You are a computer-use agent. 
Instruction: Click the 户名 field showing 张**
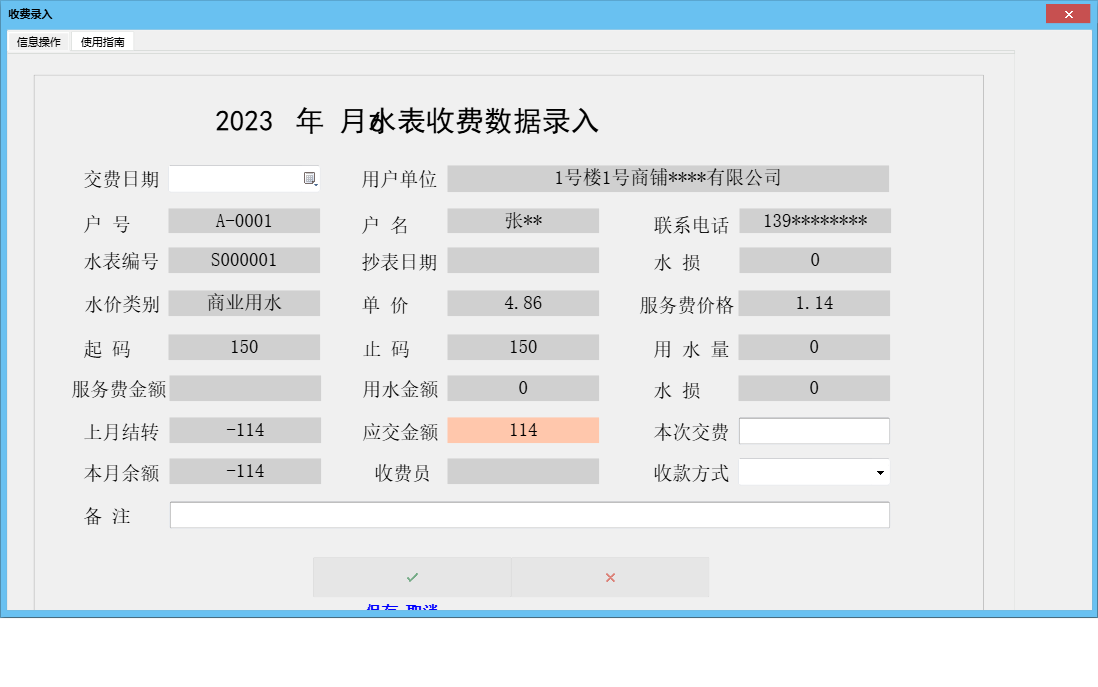523,220
